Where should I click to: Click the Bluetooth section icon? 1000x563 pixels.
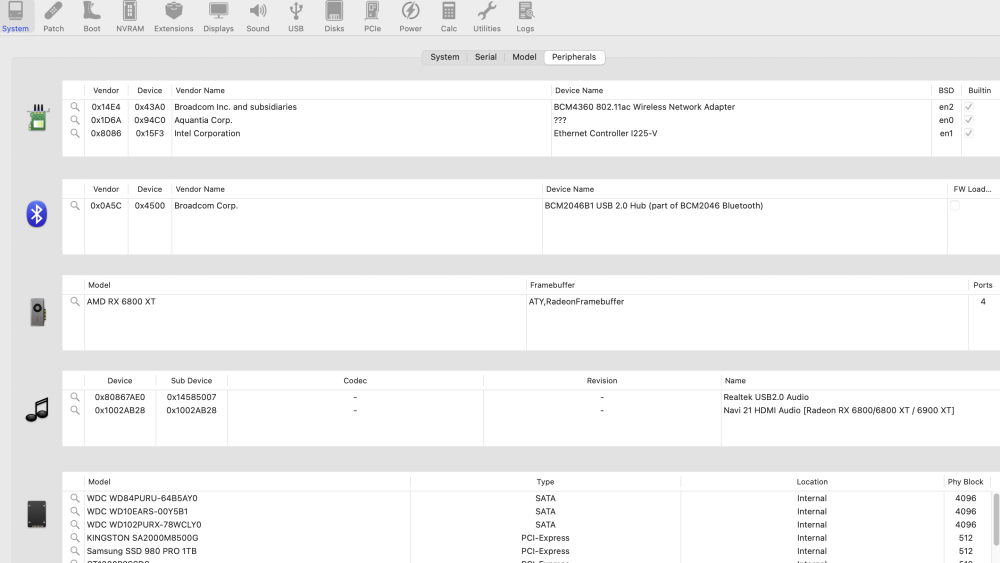[36, 214]
